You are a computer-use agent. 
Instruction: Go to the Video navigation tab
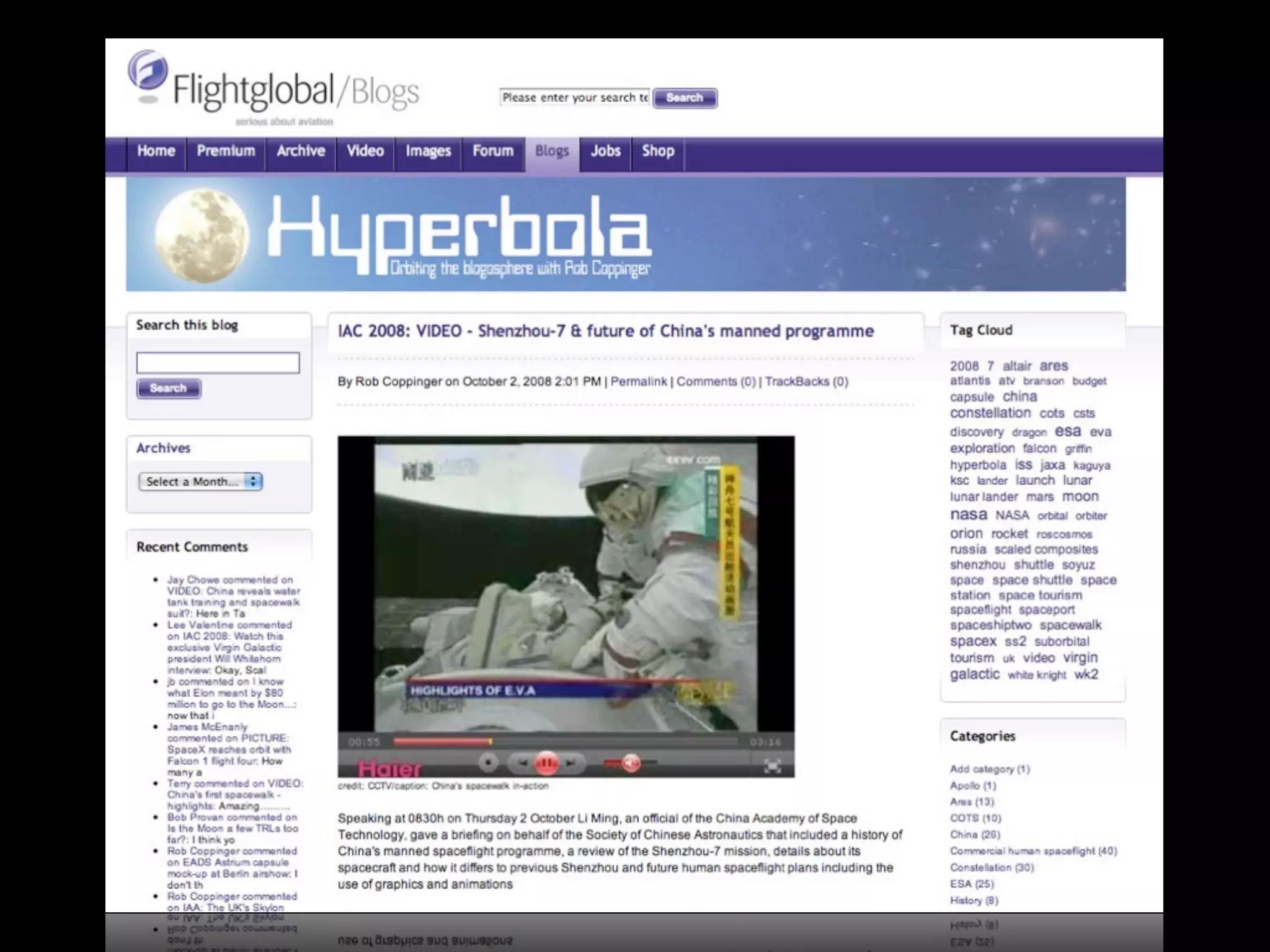click(x=365, y=151)
